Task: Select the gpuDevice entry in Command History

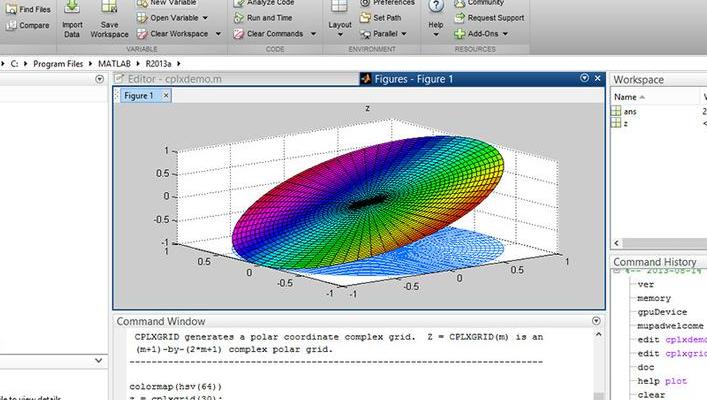Action: 662,312
